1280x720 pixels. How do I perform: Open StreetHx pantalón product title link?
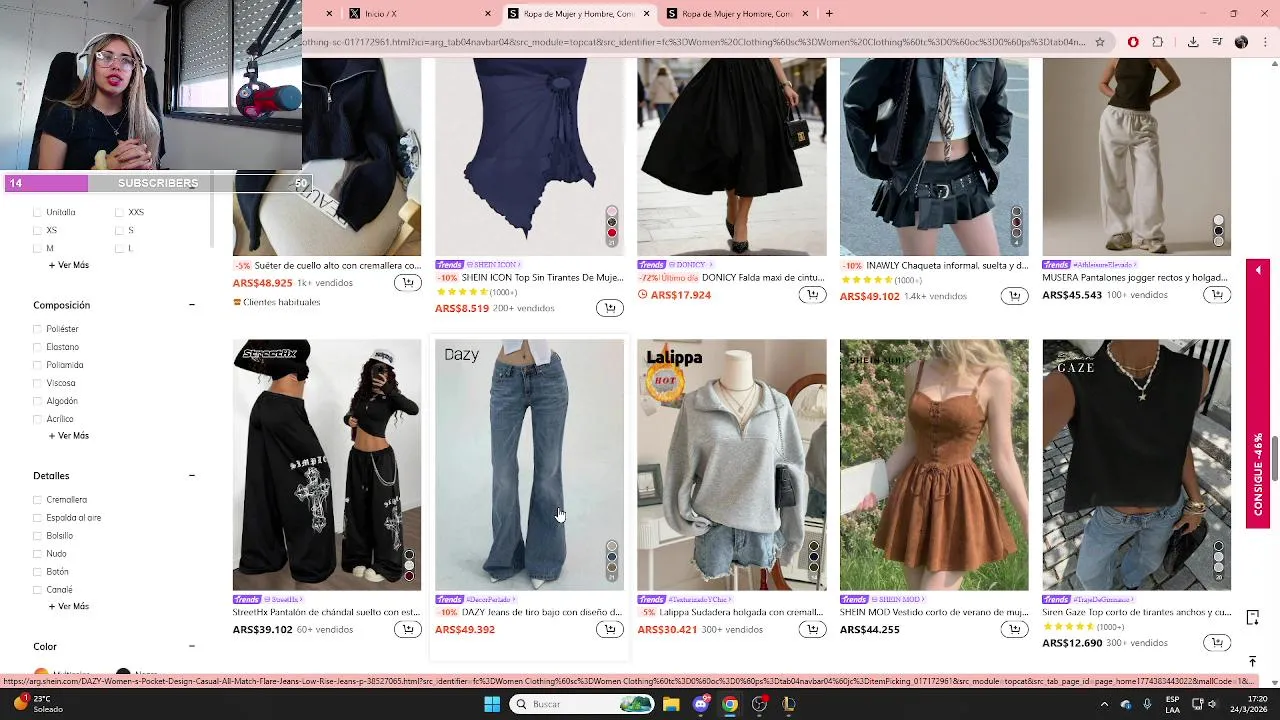326,612
